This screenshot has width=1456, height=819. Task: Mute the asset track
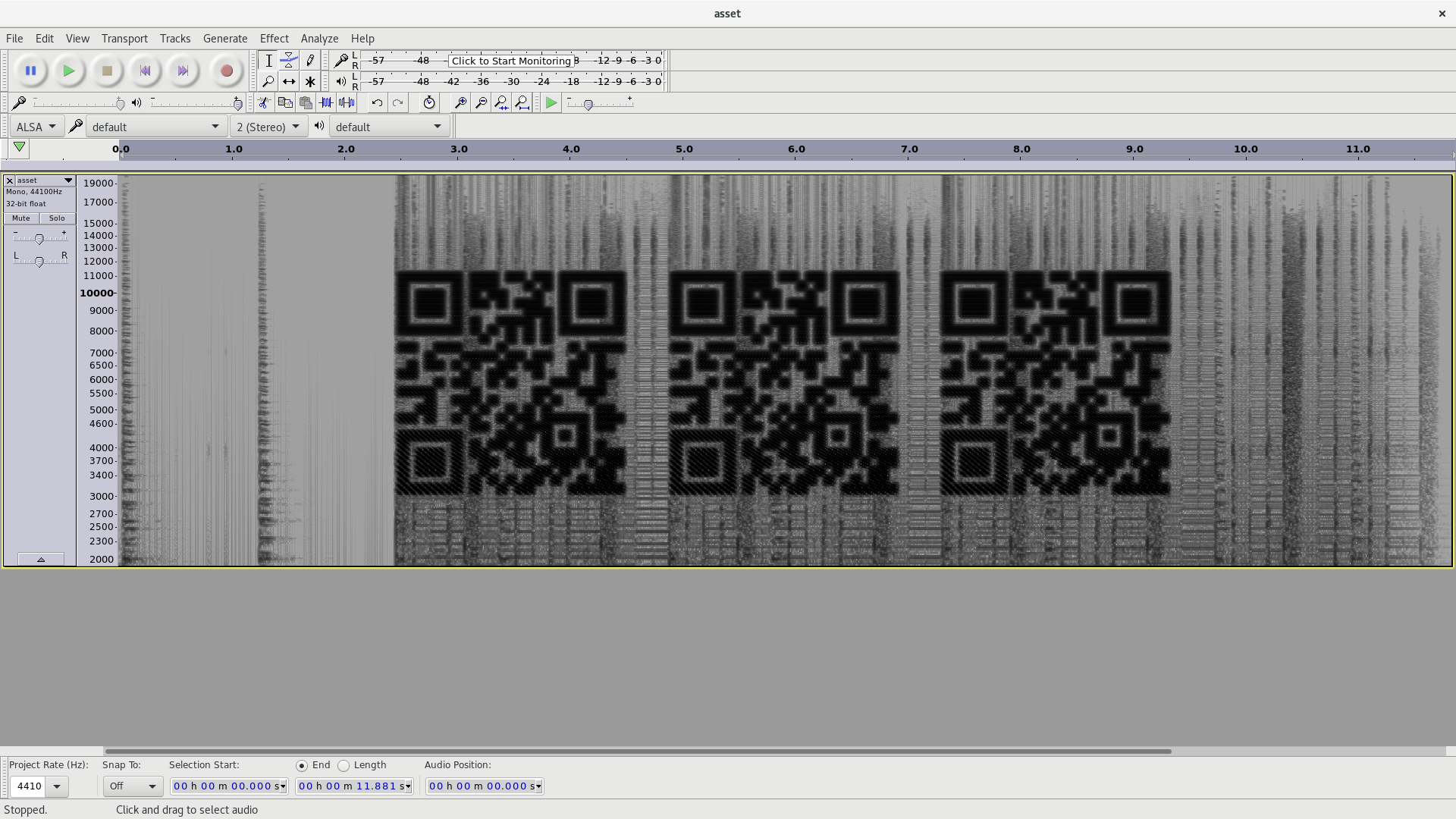click(20, 218)
